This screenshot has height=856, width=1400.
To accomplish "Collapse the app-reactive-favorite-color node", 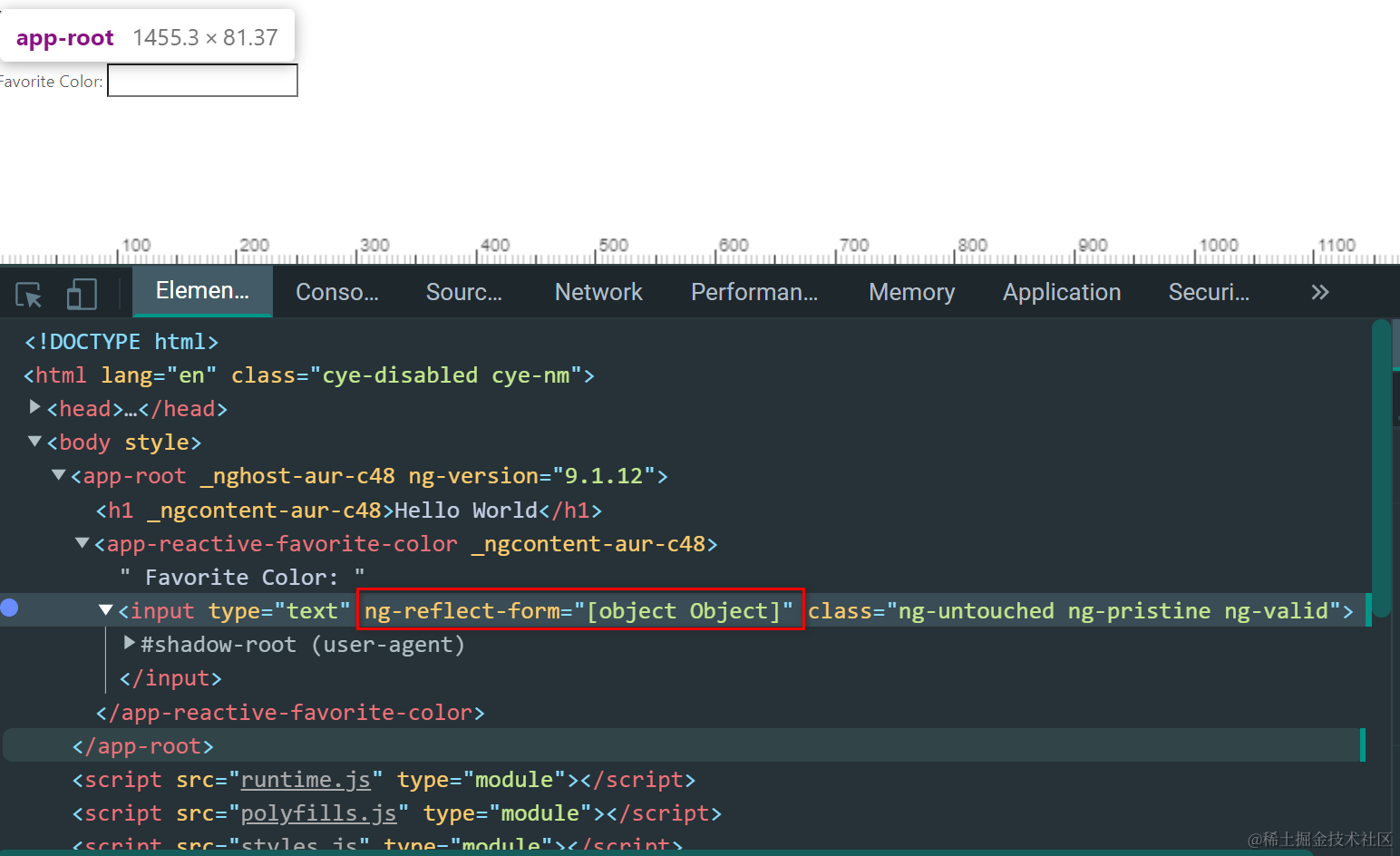I will [83, 543].
